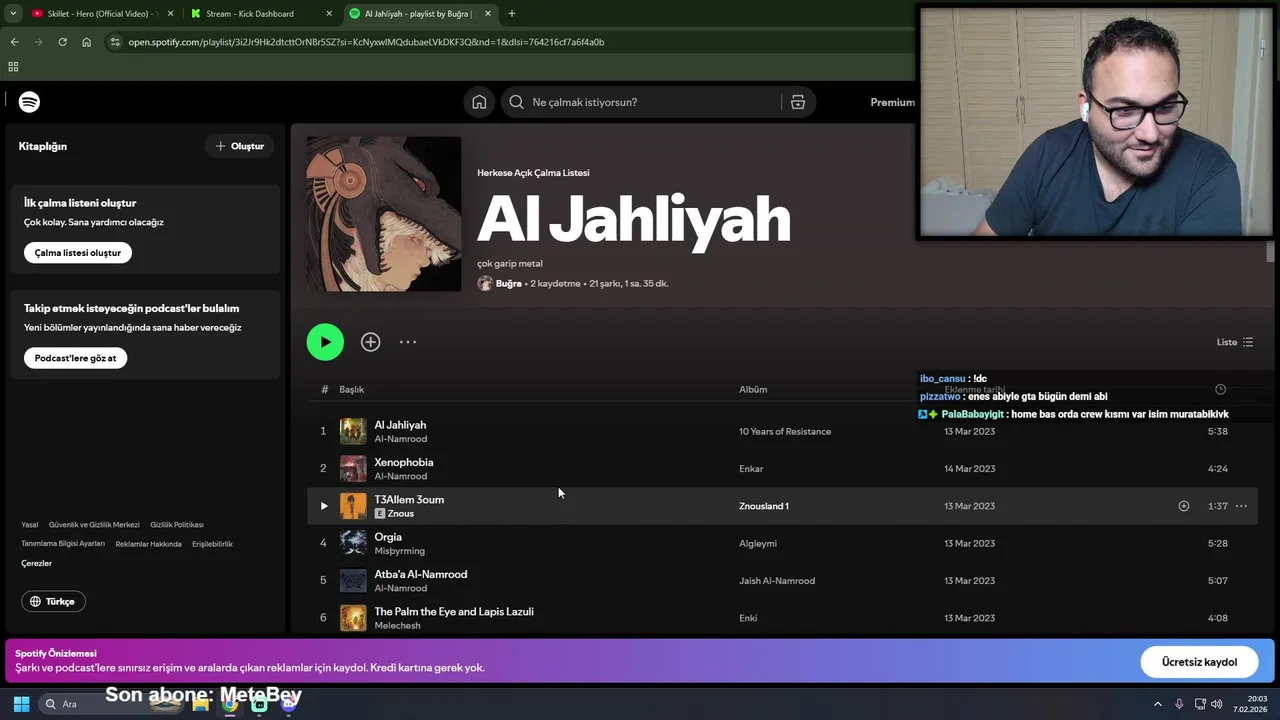The width and height of the screenshot is (1280, 720).
Task: Click the Al Jahliyah playlist cover art
Action: (384, 214)
